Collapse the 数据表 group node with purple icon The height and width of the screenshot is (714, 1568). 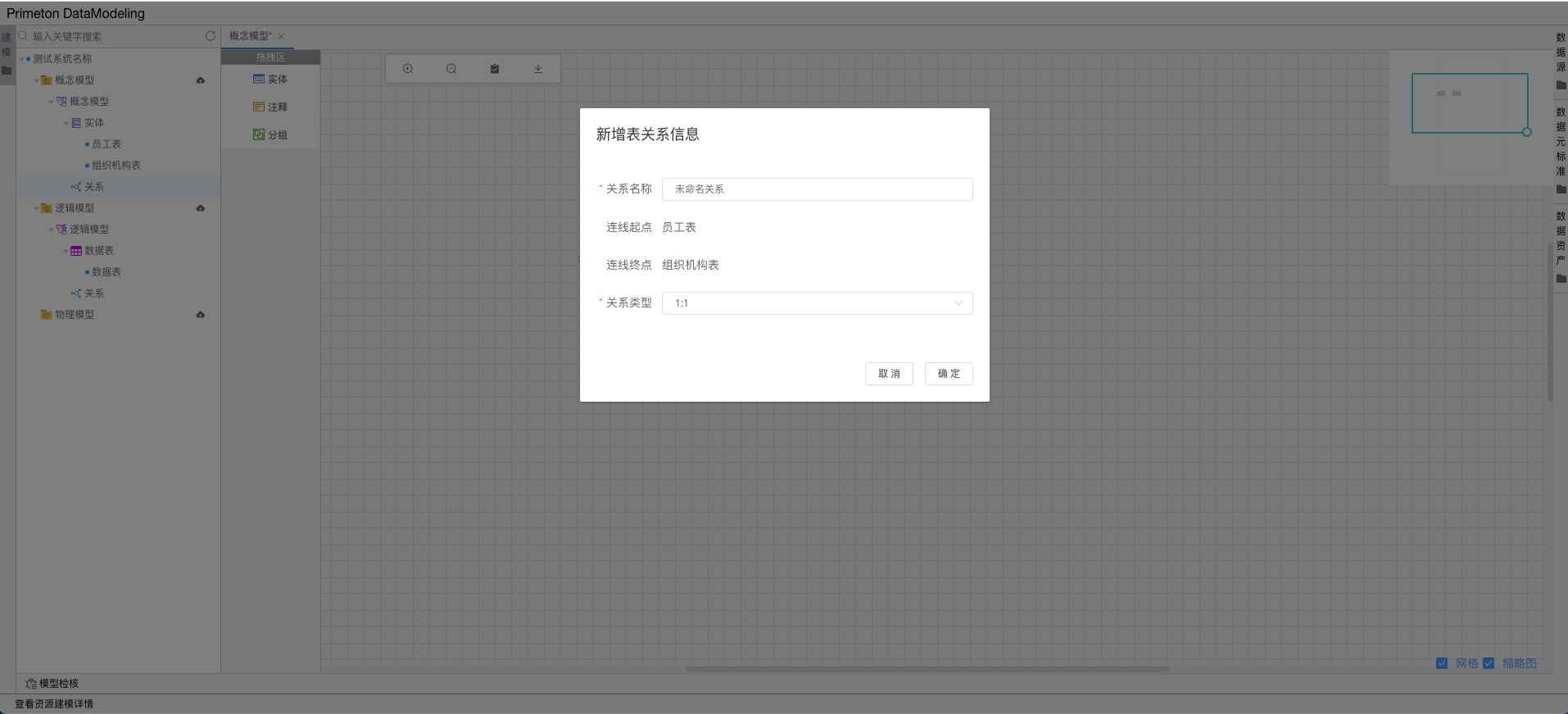(x=66, y=251)
